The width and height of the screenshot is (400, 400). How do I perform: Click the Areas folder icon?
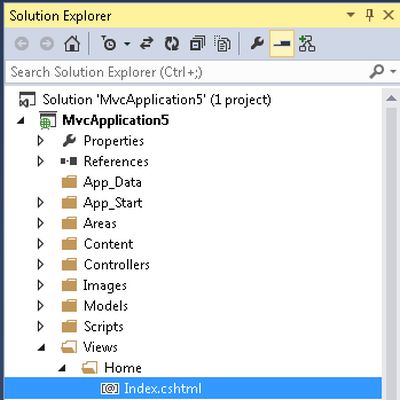click(x=69, y=223)
